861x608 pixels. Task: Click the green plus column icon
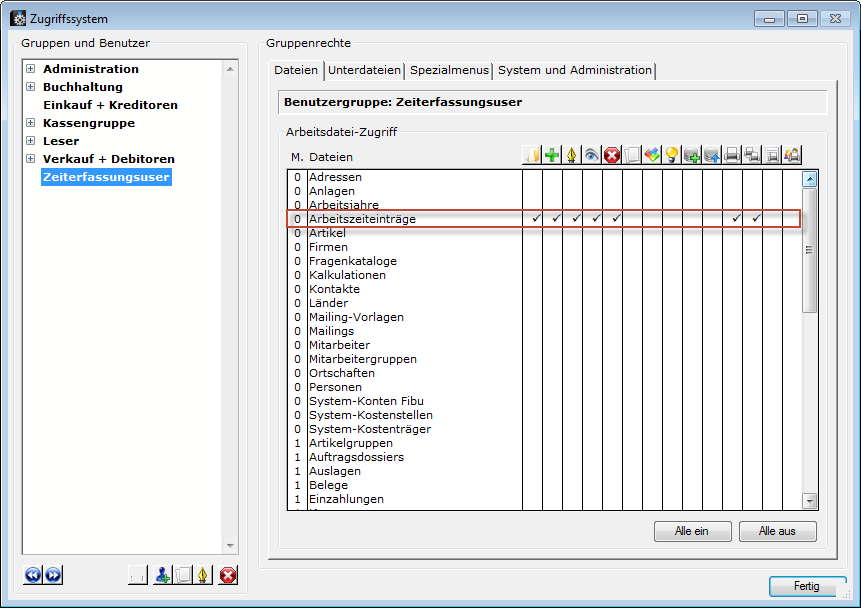552,155
